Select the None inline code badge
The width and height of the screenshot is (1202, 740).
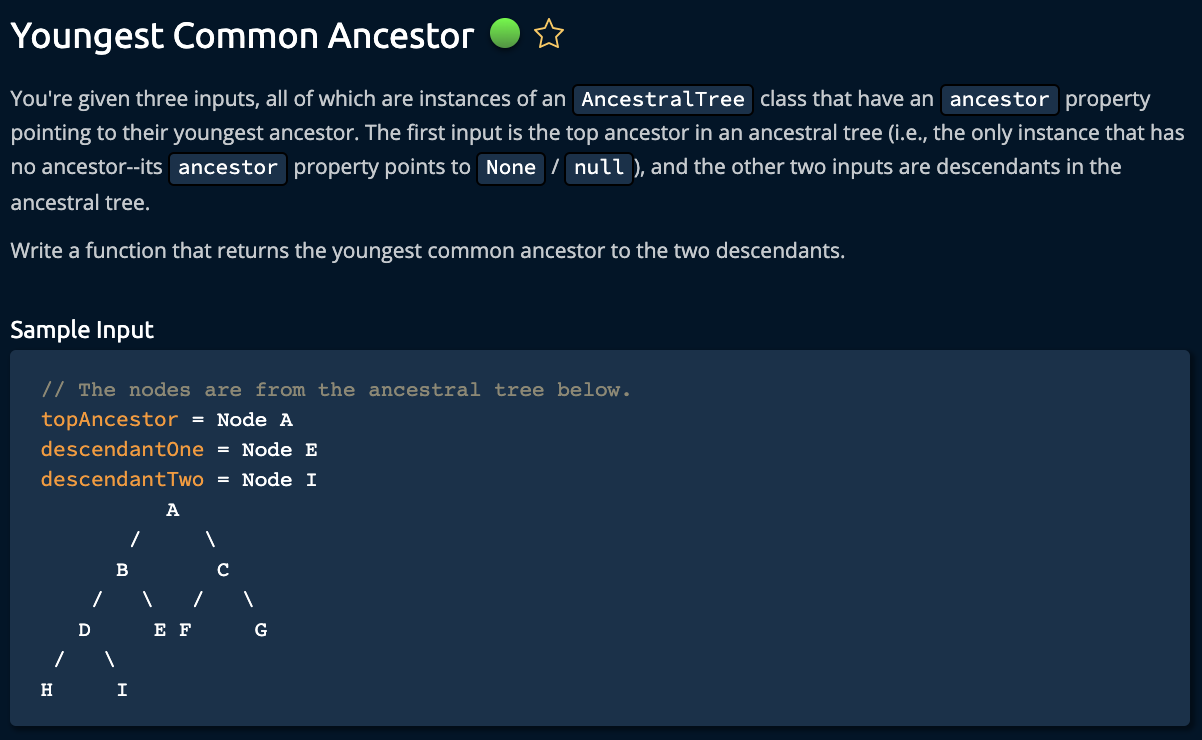click(511, 167)
